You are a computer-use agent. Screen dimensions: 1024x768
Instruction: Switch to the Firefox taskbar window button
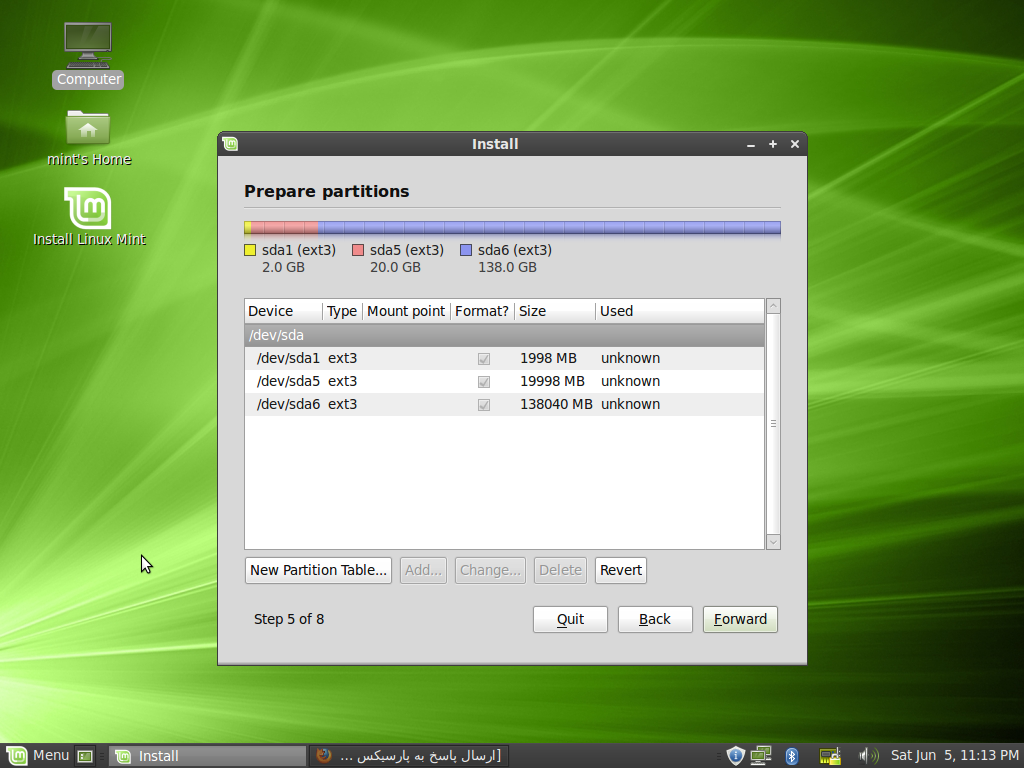click(x=408, y=756)
